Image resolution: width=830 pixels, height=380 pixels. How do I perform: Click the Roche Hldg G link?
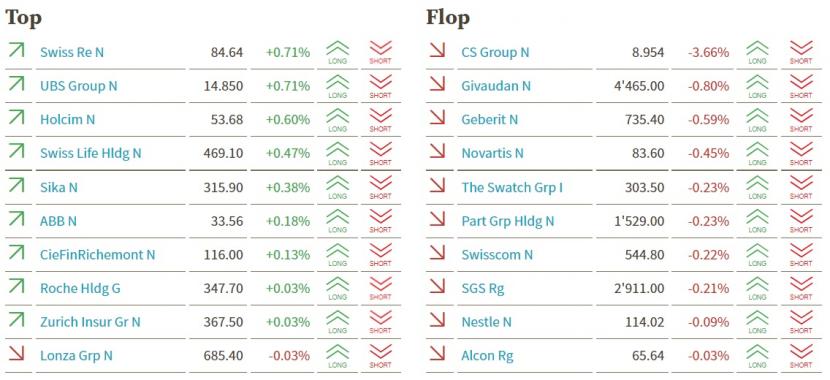click(x=80, y=288)
